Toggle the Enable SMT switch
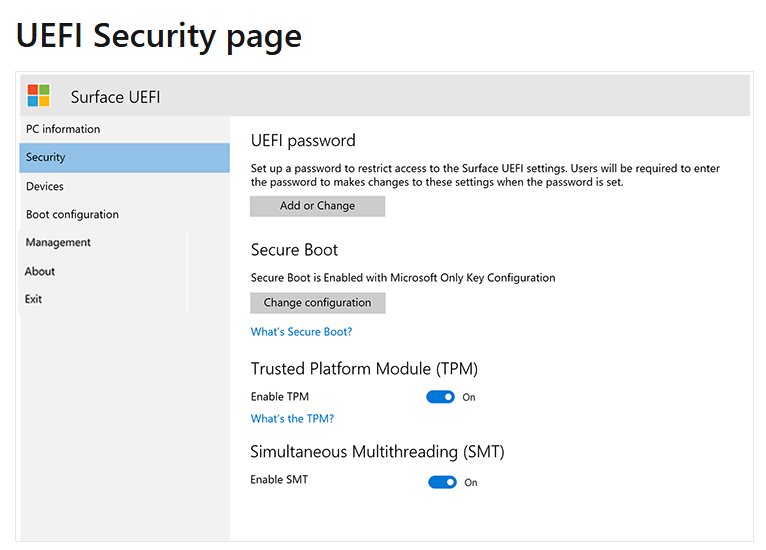Viewport: 766px width, 550px height. (442, 483)
